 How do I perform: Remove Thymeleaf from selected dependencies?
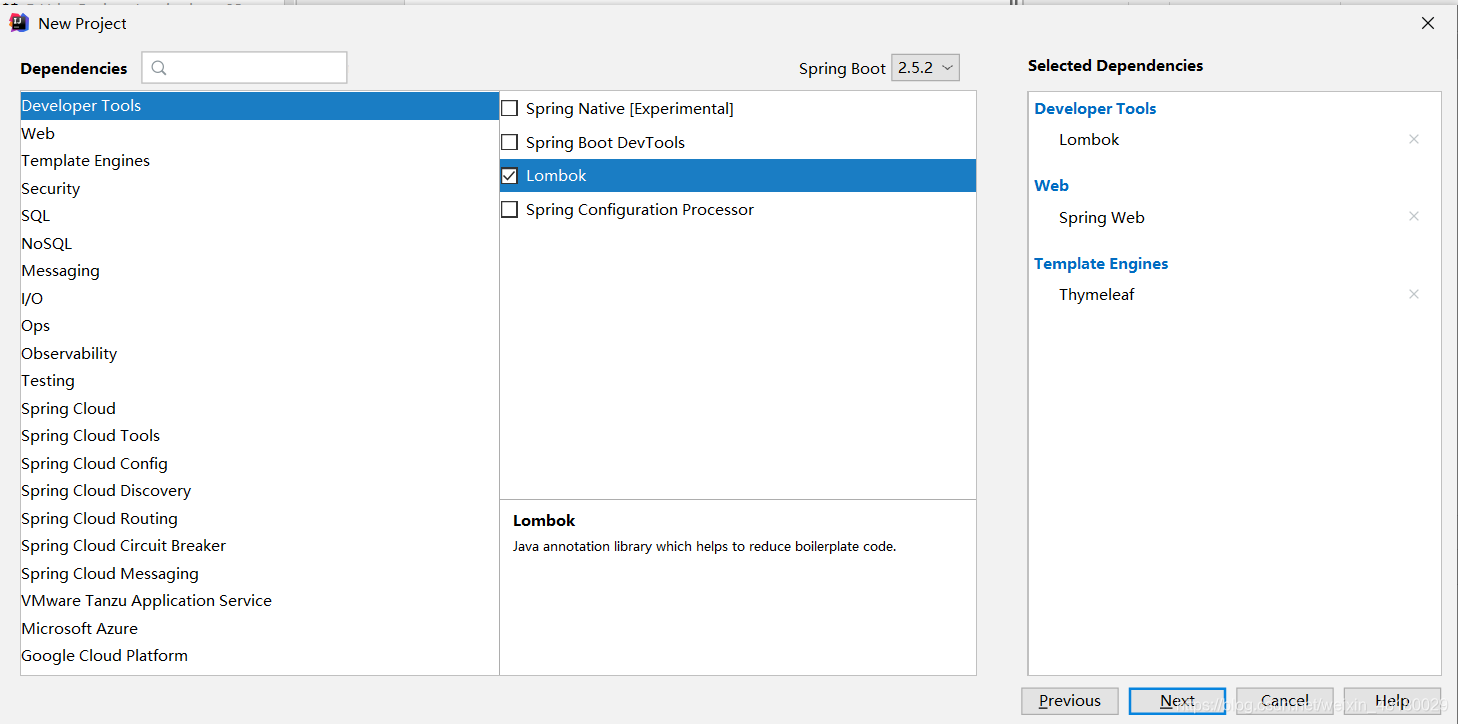coord(1414,294)
